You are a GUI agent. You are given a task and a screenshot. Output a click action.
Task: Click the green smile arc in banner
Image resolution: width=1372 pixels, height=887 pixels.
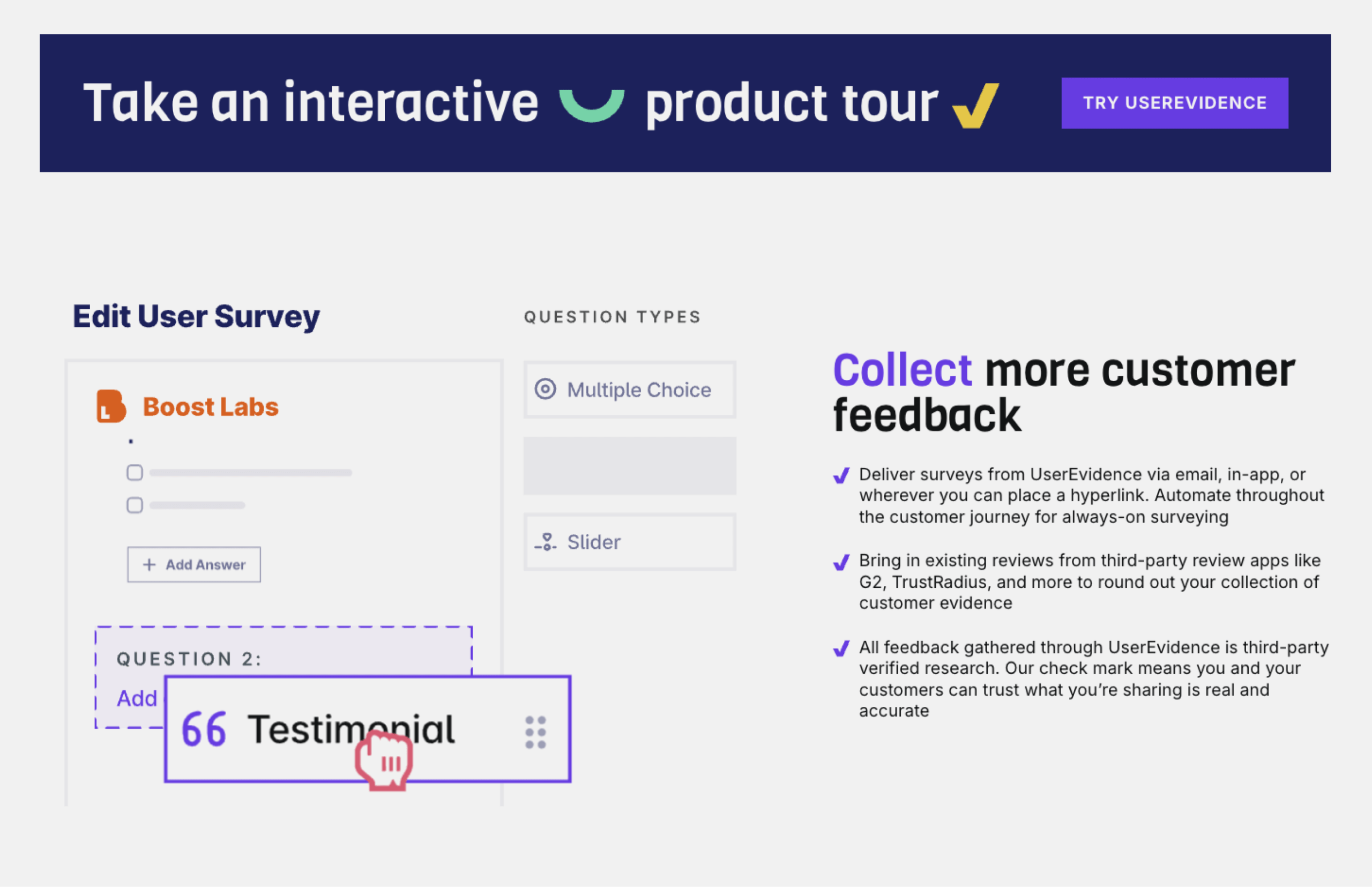click(592, 106)
